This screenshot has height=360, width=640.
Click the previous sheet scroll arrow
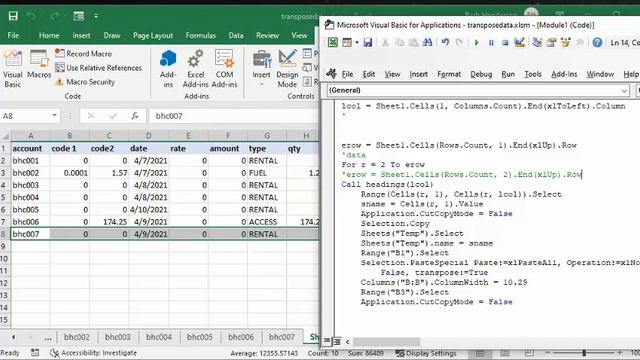[x=13, y=337]
